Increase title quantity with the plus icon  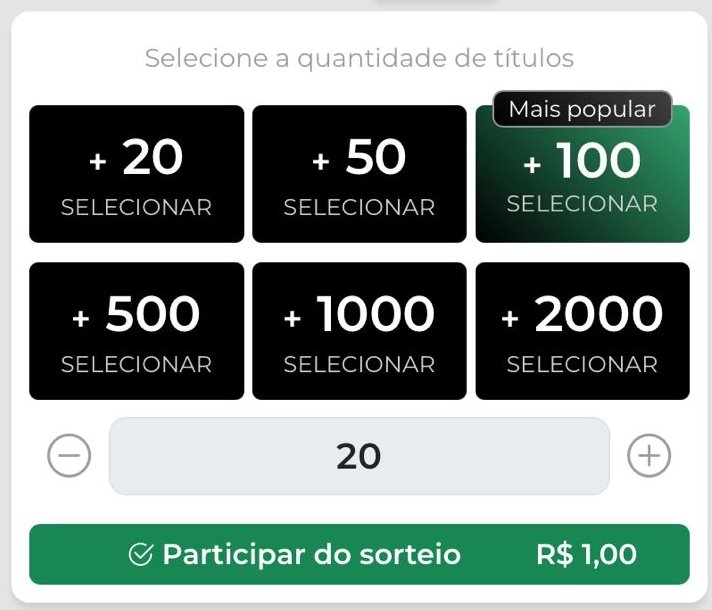pos(648,457)
